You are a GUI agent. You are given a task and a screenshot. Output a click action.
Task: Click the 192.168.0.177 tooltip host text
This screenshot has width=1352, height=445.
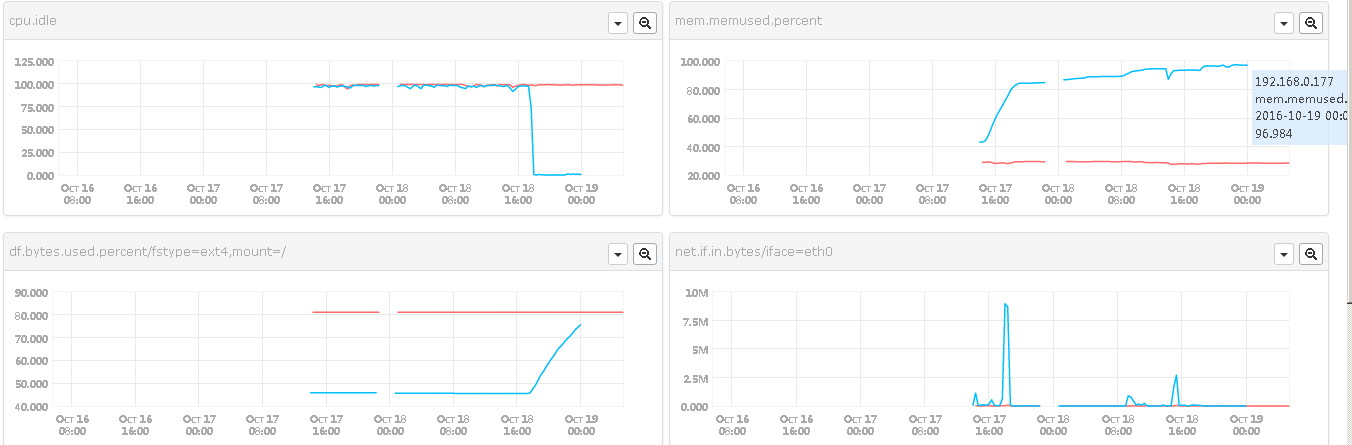pyautogui.click(x=1294, y=82)
